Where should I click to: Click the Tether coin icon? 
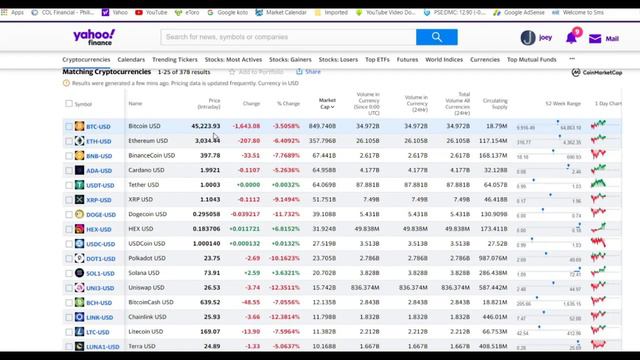click(80, 185)
